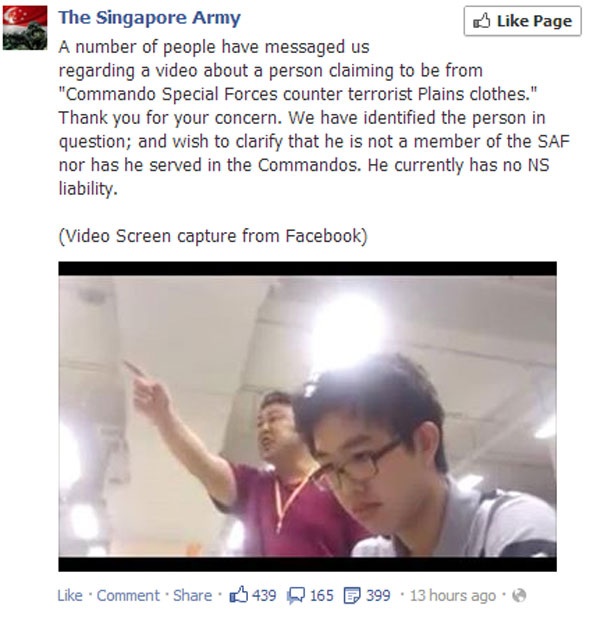Click the Video Screen capture from Facebook caption
Viewport: 600px width, 619px height.
[213, 236]
